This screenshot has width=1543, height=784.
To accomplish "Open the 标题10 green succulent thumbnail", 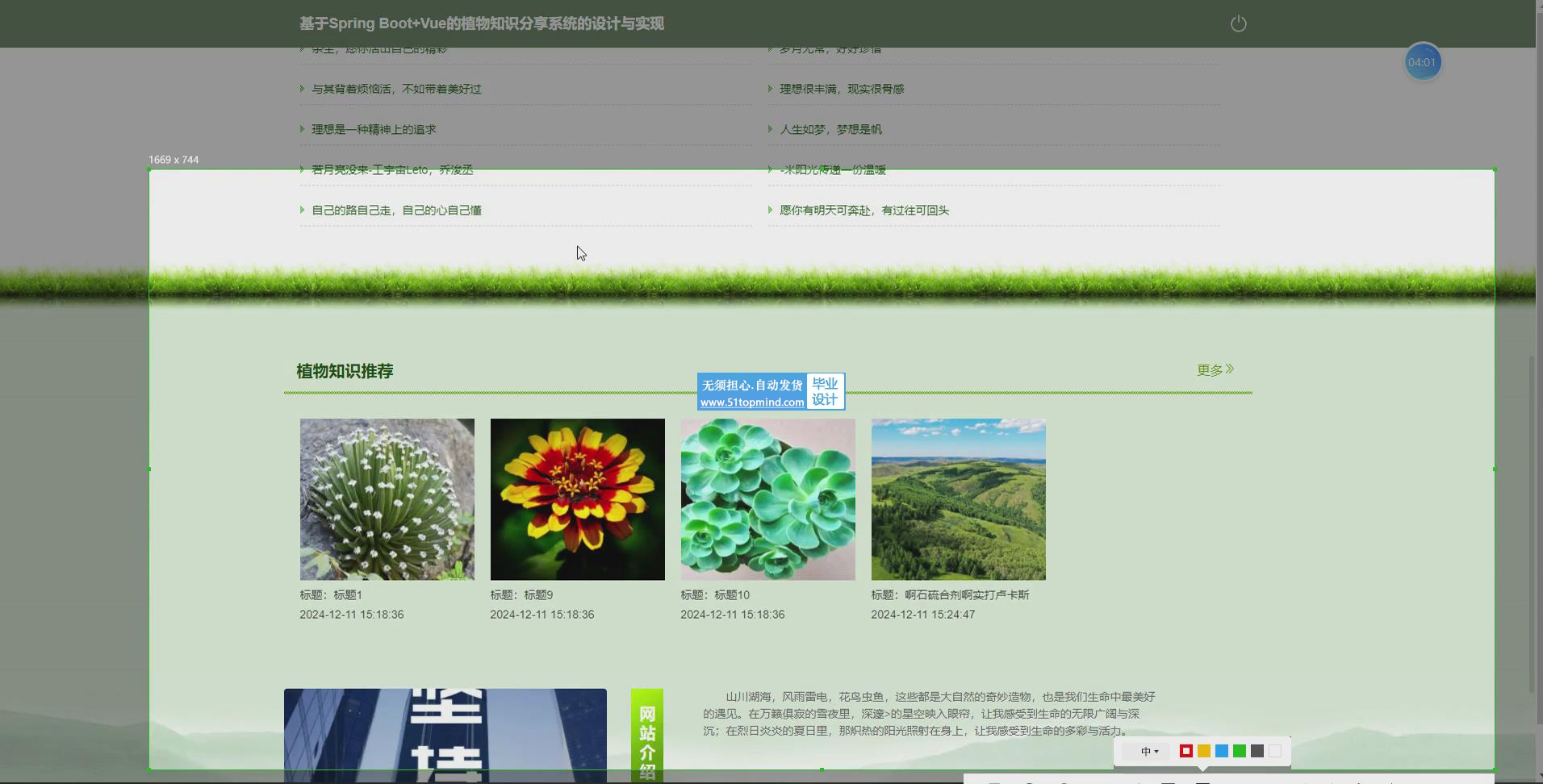I will (x=767, y=499).
